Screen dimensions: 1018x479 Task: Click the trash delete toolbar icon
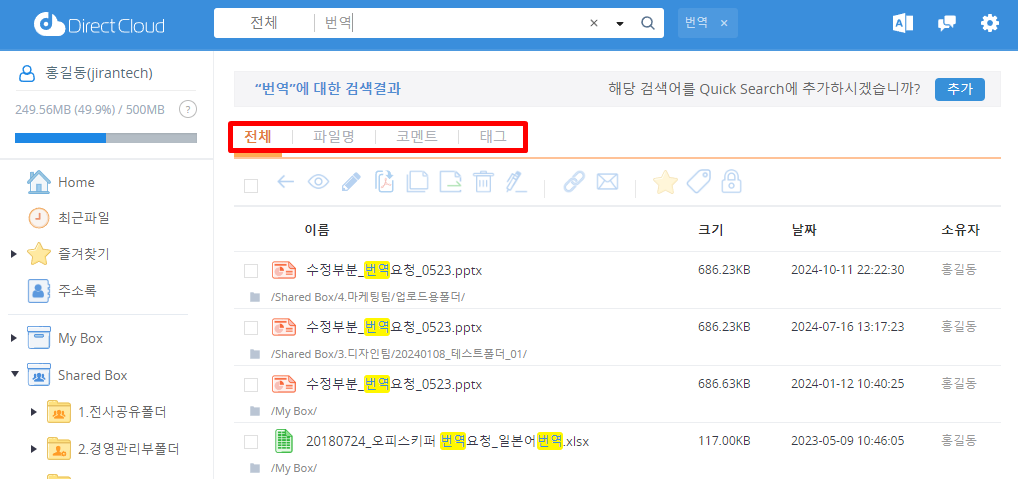pos(483,182)
